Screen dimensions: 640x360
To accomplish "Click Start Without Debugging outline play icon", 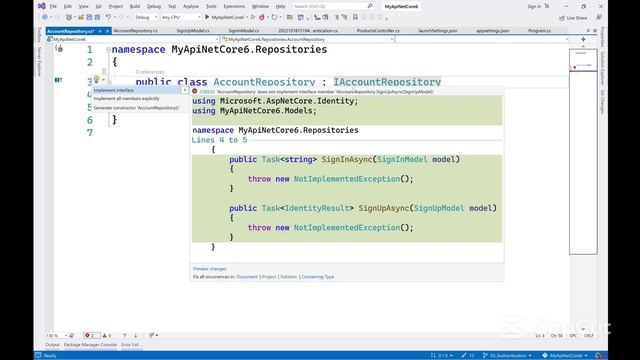I will coord(253,17).
